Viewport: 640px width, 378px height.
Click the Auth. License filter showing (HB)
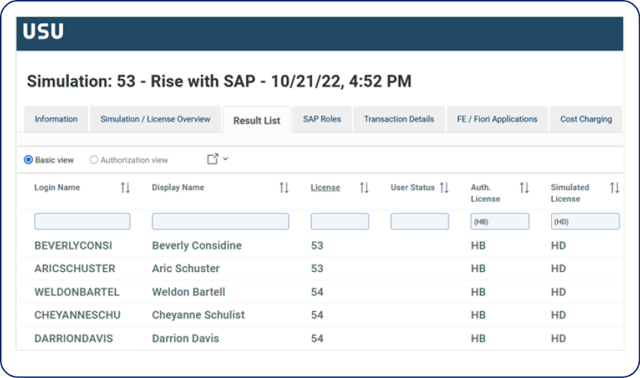point(500,221)
